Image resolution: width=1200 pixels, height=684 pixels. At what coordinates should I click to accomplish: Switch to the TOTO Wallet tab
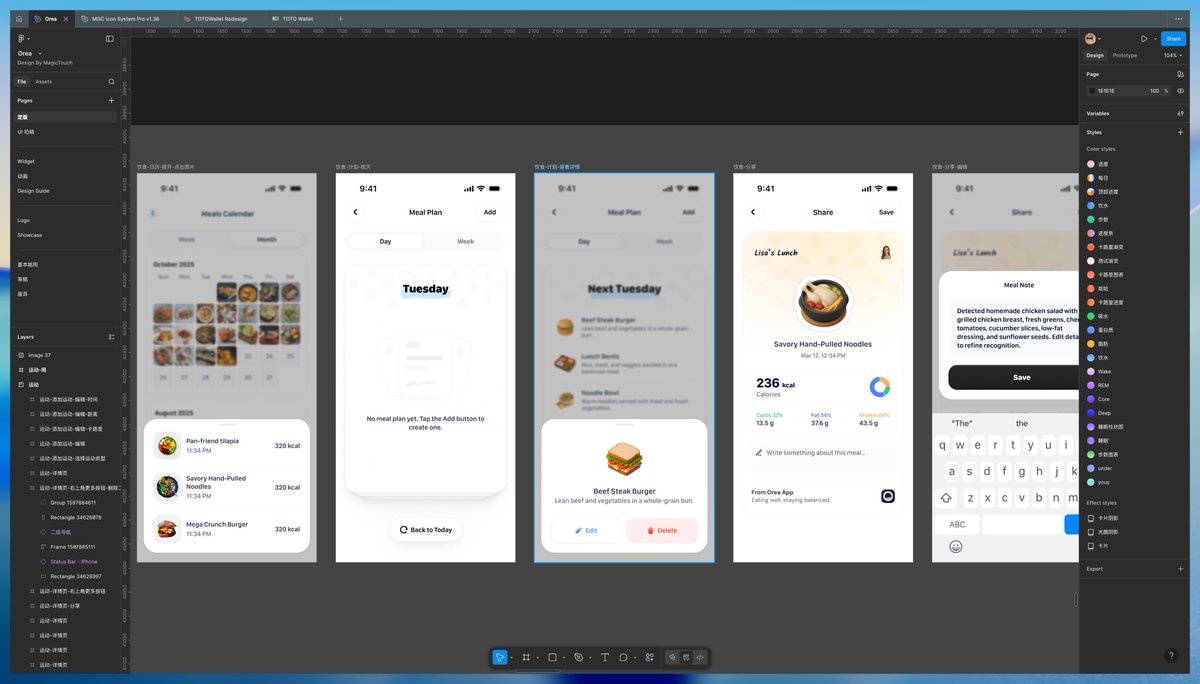coord(297,19)
